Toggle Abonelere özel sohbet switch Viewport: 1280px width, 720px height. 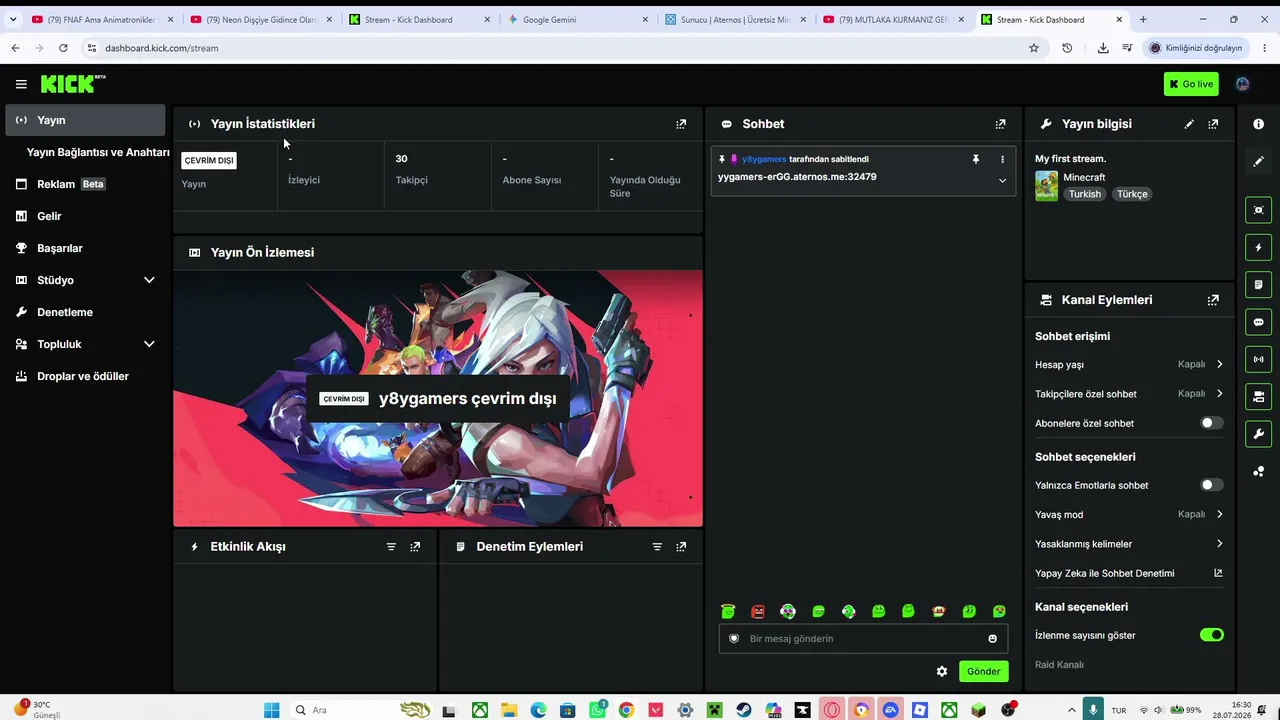tap(1211, 423)
